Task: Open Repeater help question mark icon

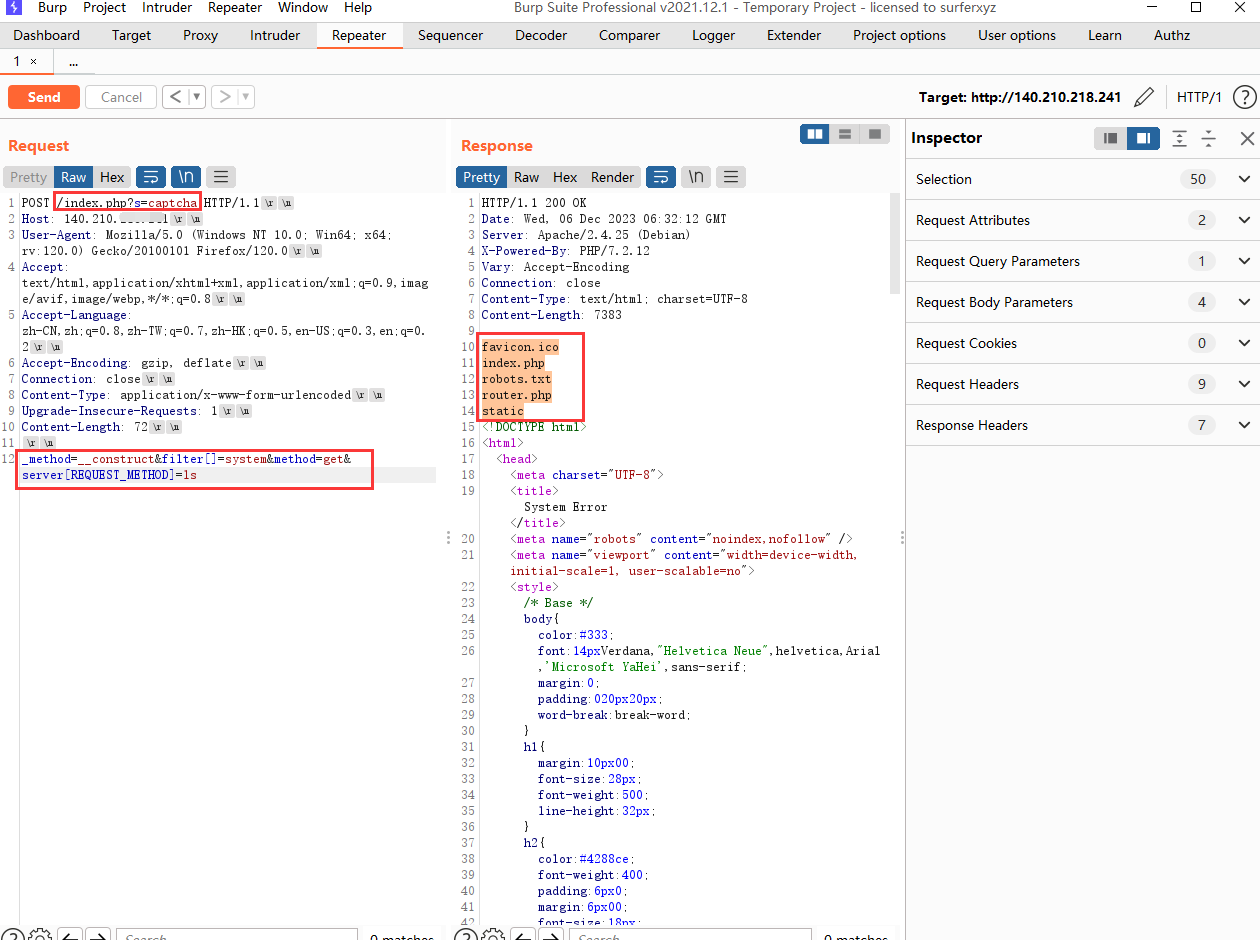Action: tap(1244, 97)
